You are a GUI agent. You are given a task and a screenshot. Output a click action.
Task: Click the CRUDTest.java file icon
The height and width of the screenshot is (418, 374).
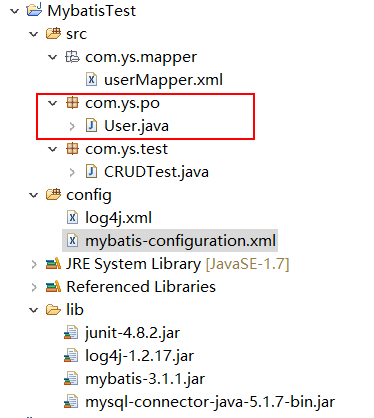[x=91, y=172]
